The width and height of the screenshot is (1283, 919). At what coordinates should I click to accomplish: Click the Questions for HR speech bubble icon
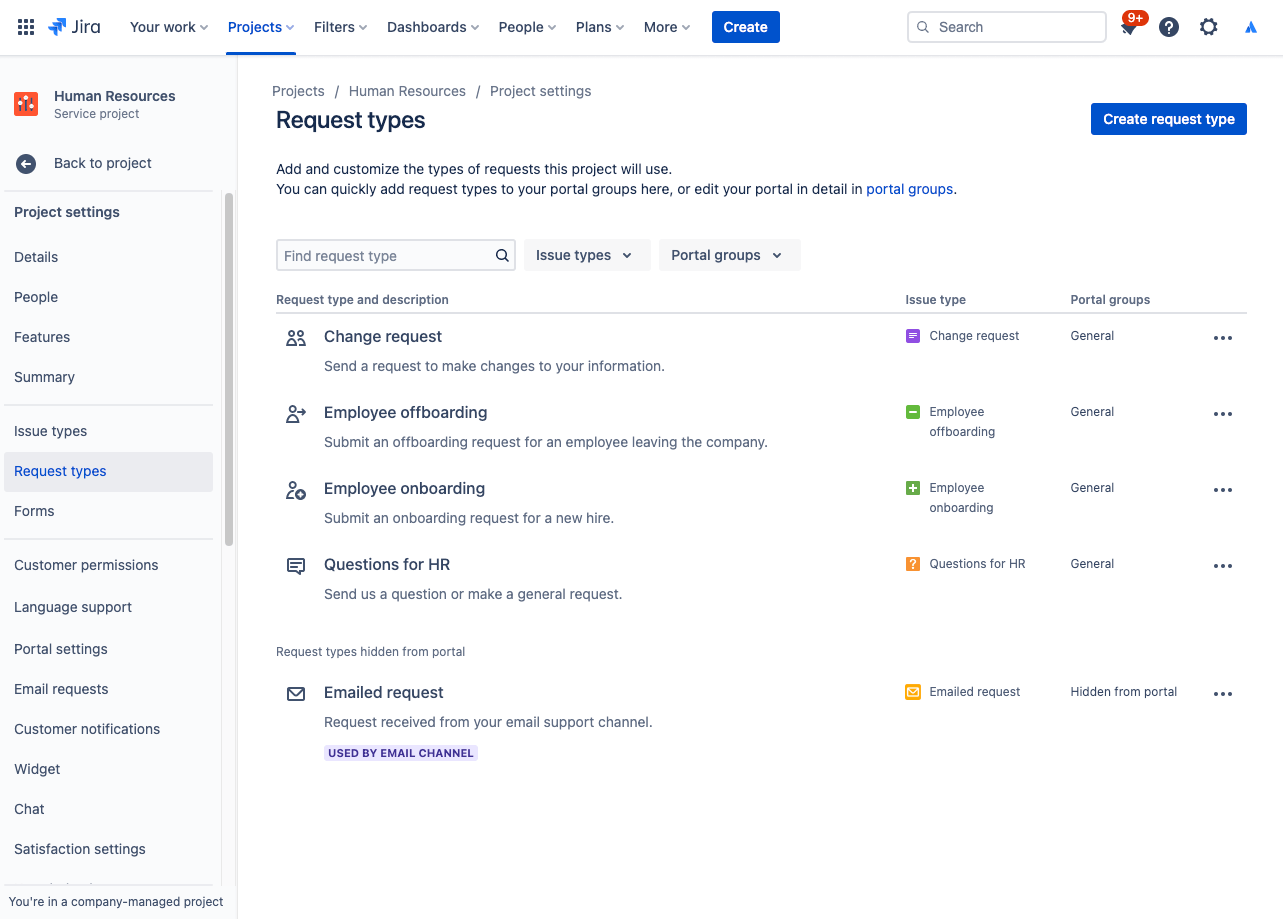295,565
